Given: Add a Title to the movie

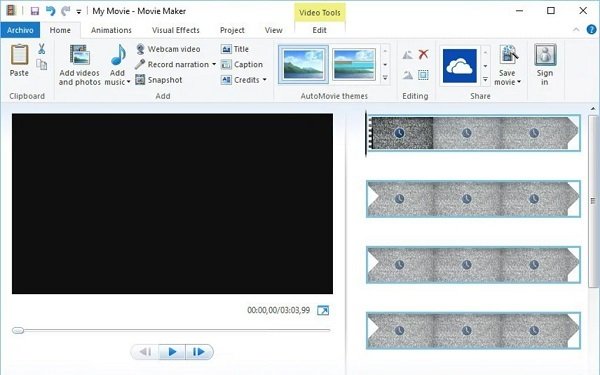Looking at the screenshot, I should [235, 49].
